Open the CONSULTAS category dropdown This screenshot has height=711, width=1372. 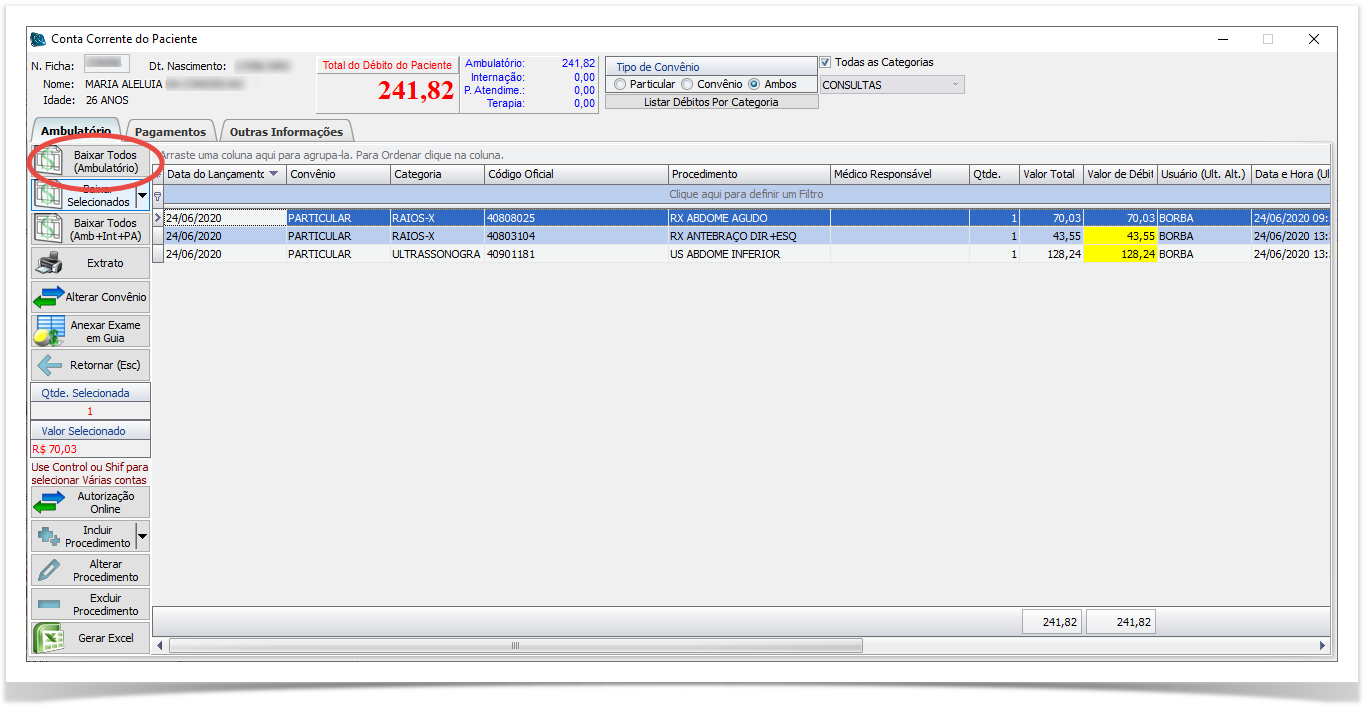pos(956,85)
